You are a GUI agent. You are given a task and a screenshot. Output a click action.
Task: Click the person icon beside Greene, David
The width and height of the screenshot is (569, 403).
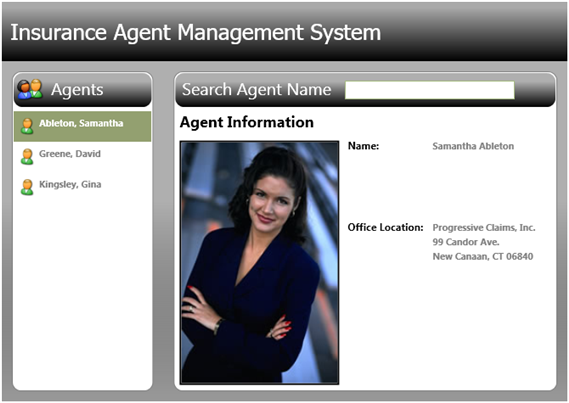coord(27,157)
